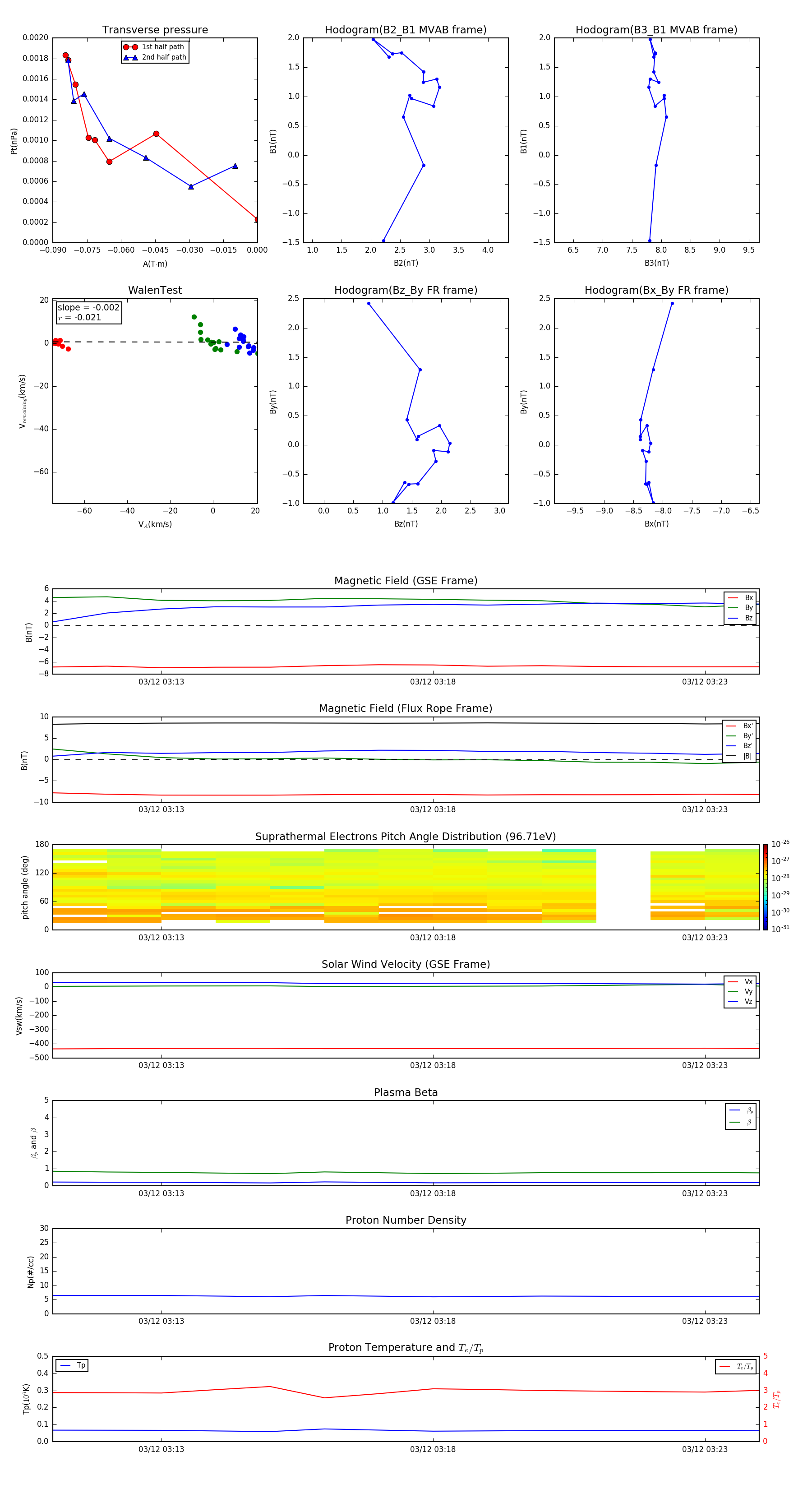Viewport: 812px width, 1489px height.
Task: Click the "Hodogram(Bz_By FR frame)" title
Action: pyautogui.click(x=406, y=290)
